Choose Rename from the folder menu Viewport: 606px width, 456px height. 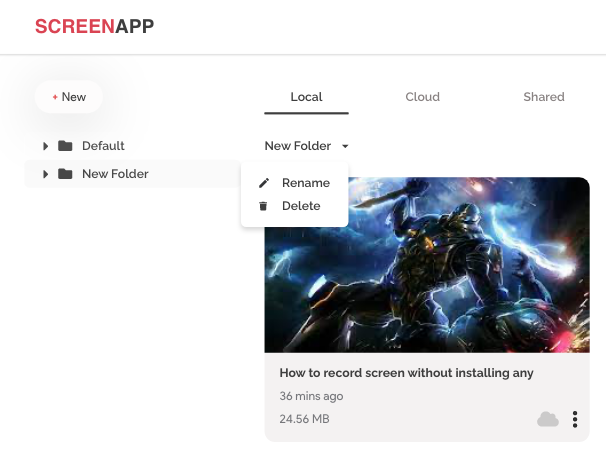[x=305, y=183]
